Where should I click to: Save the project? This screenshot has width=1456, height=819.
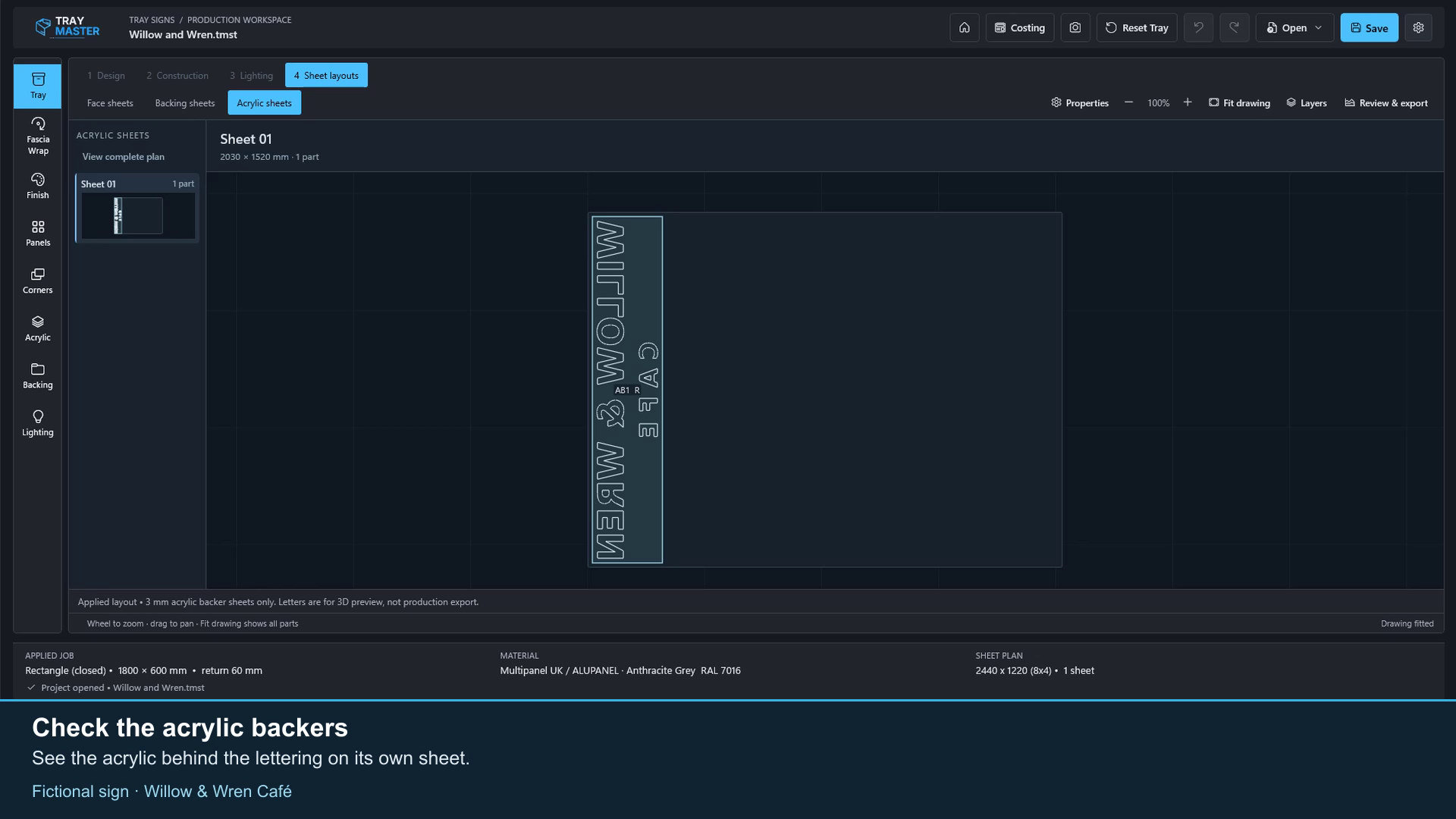[1369, 27]
